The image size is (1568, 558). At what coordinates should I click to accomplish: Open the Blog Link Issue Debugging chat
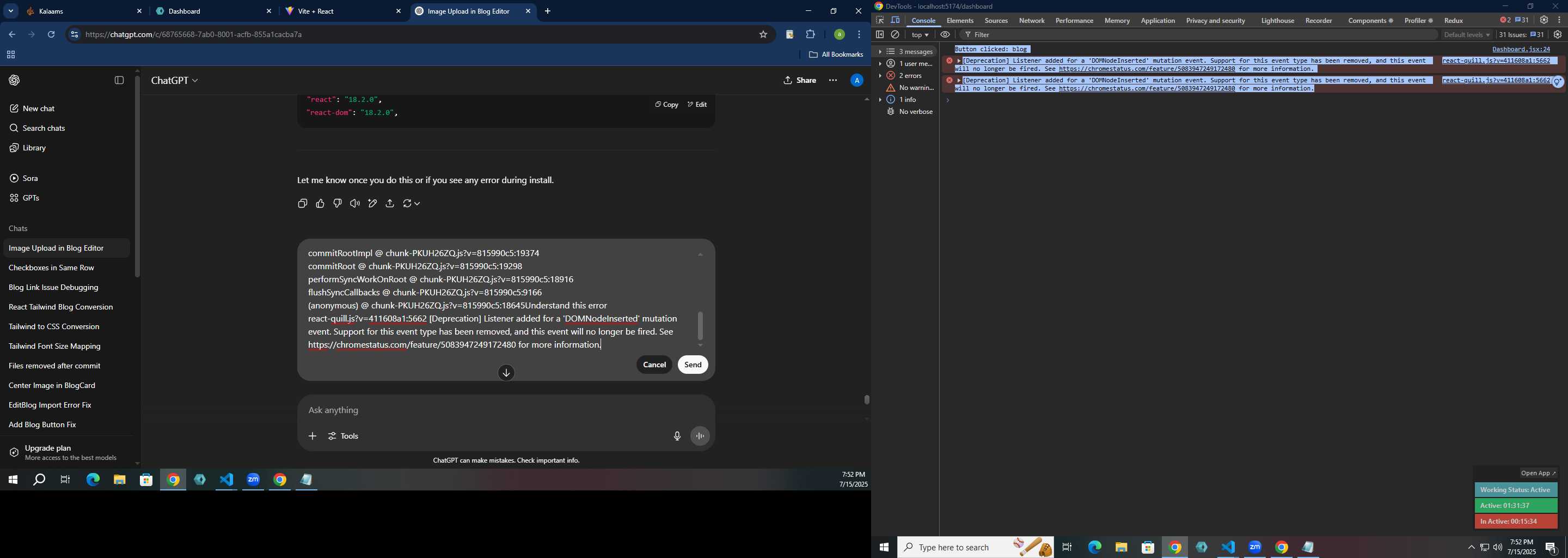pos(66,288)
